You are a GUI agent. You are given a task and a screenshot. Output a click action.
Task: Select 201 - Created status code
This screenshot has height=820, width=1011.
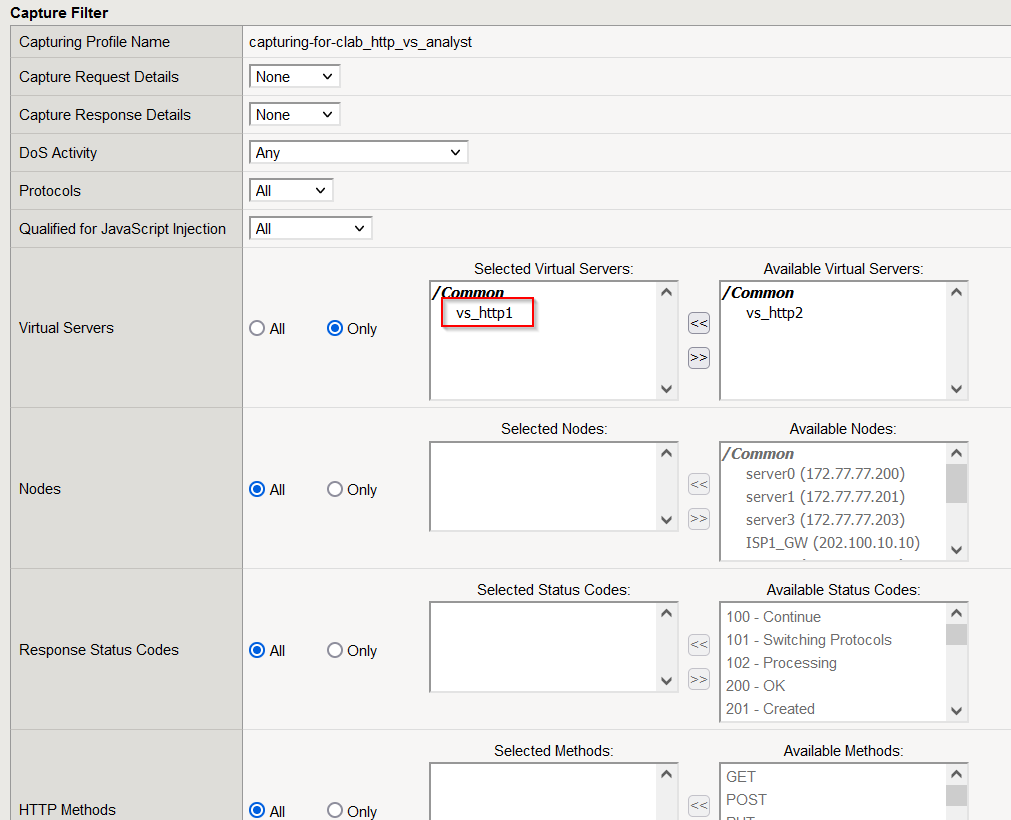770,709
